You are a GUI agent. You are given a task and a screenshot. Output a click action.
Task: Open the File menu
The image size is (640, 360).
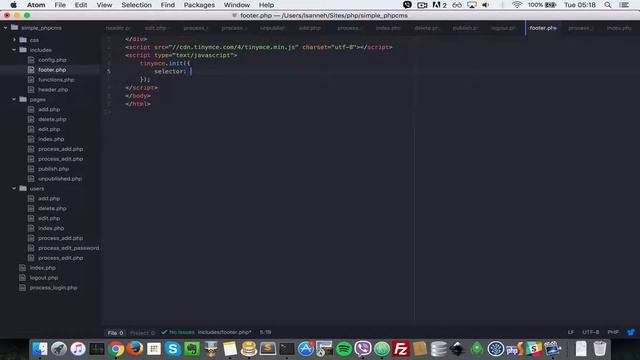click(60, 5)
